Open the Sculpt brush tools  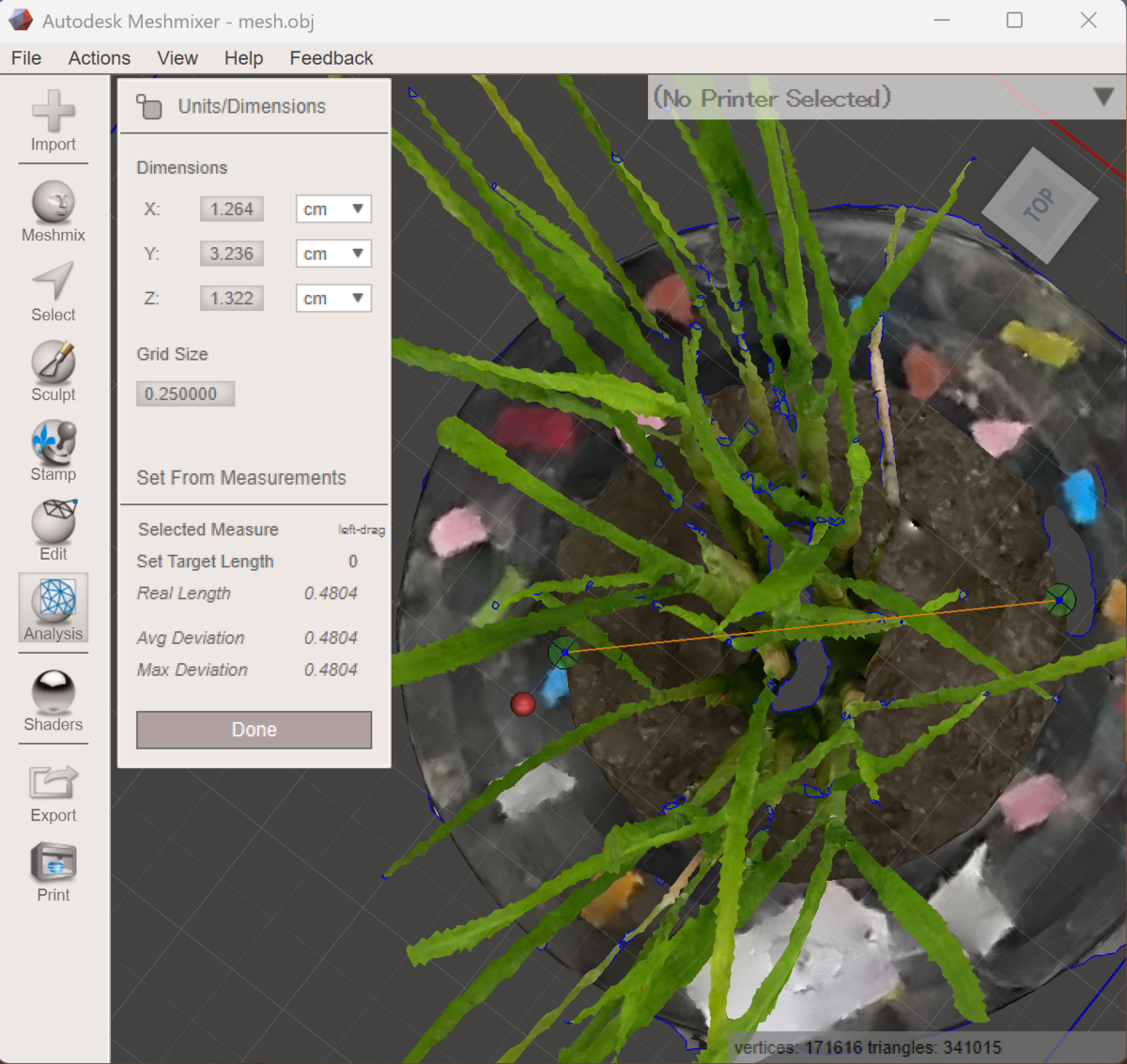click(53, 372)
